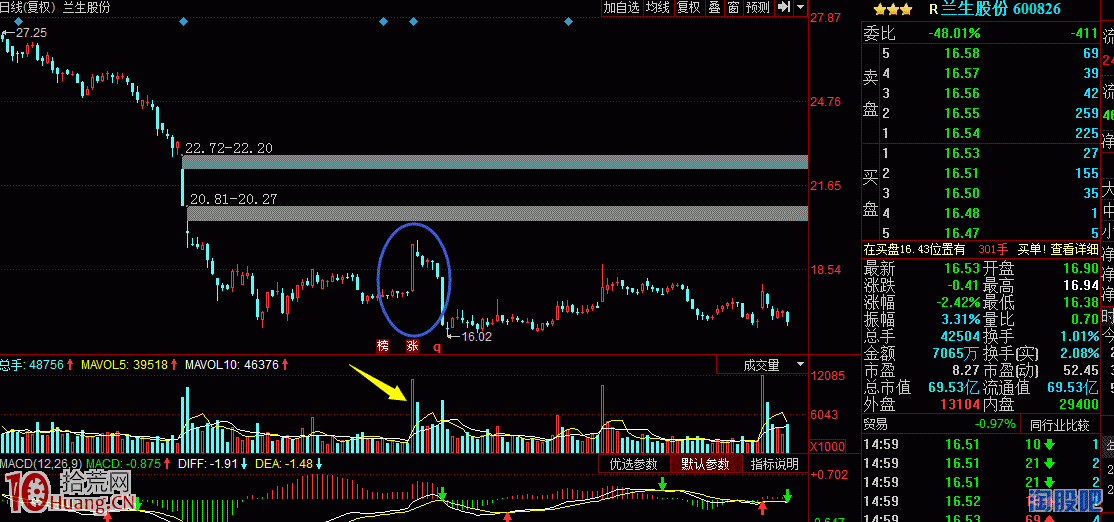Click the 同行业比较 button

[x=1060, y=425]
